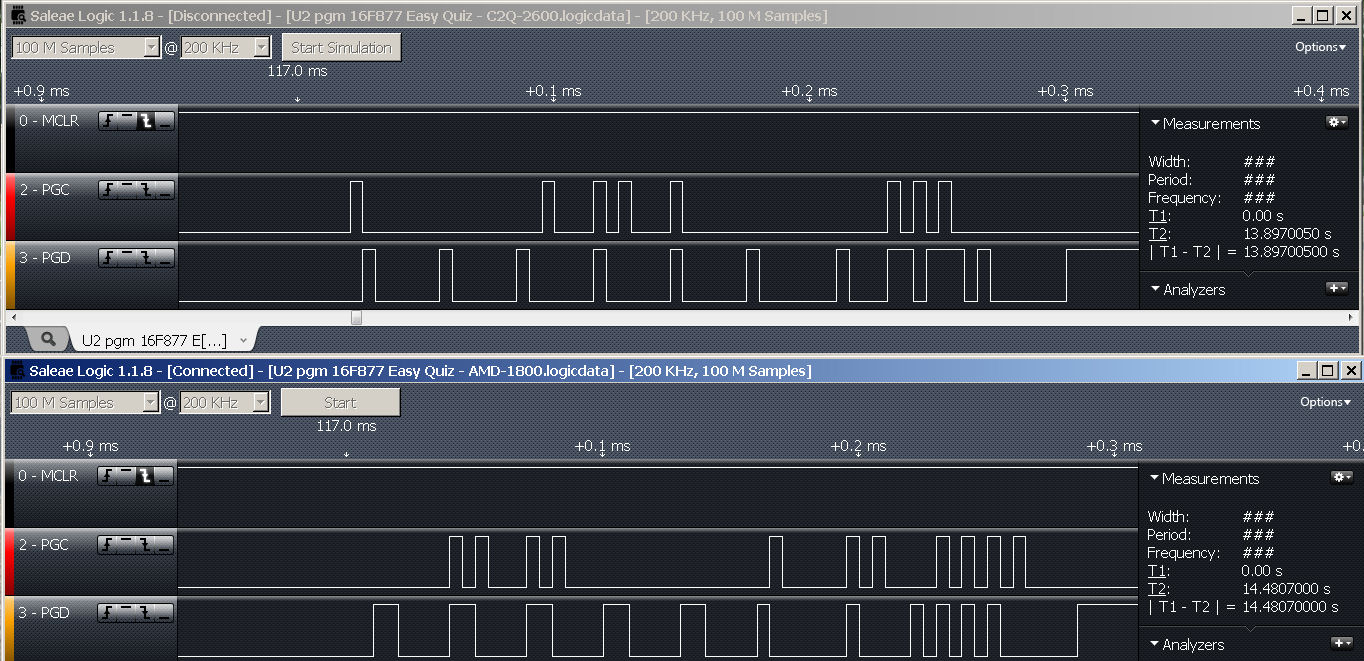Set rising edge trigger on bottom PGD channel
The height and width of the screenshot is (661, 1364).
(x=108, y=613)
